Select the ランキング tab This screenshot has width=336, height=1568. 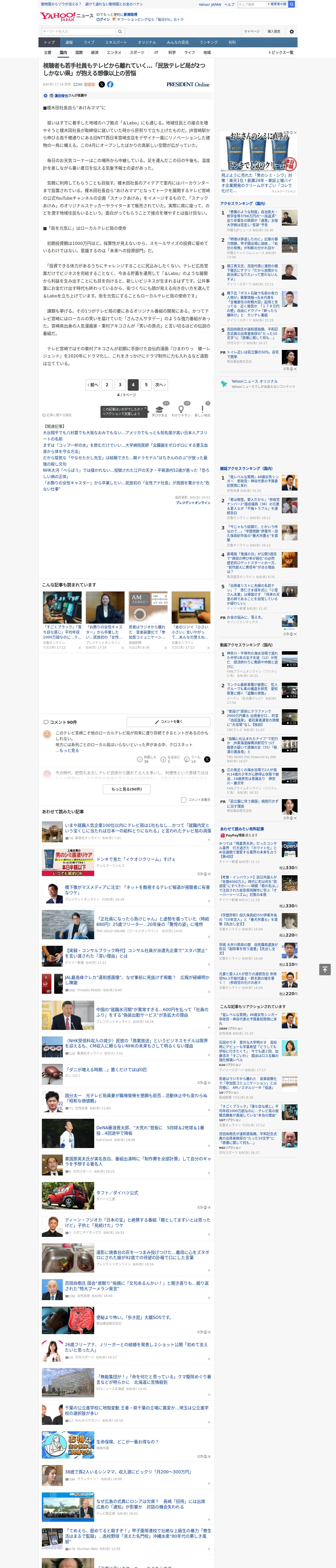[209, 43]
